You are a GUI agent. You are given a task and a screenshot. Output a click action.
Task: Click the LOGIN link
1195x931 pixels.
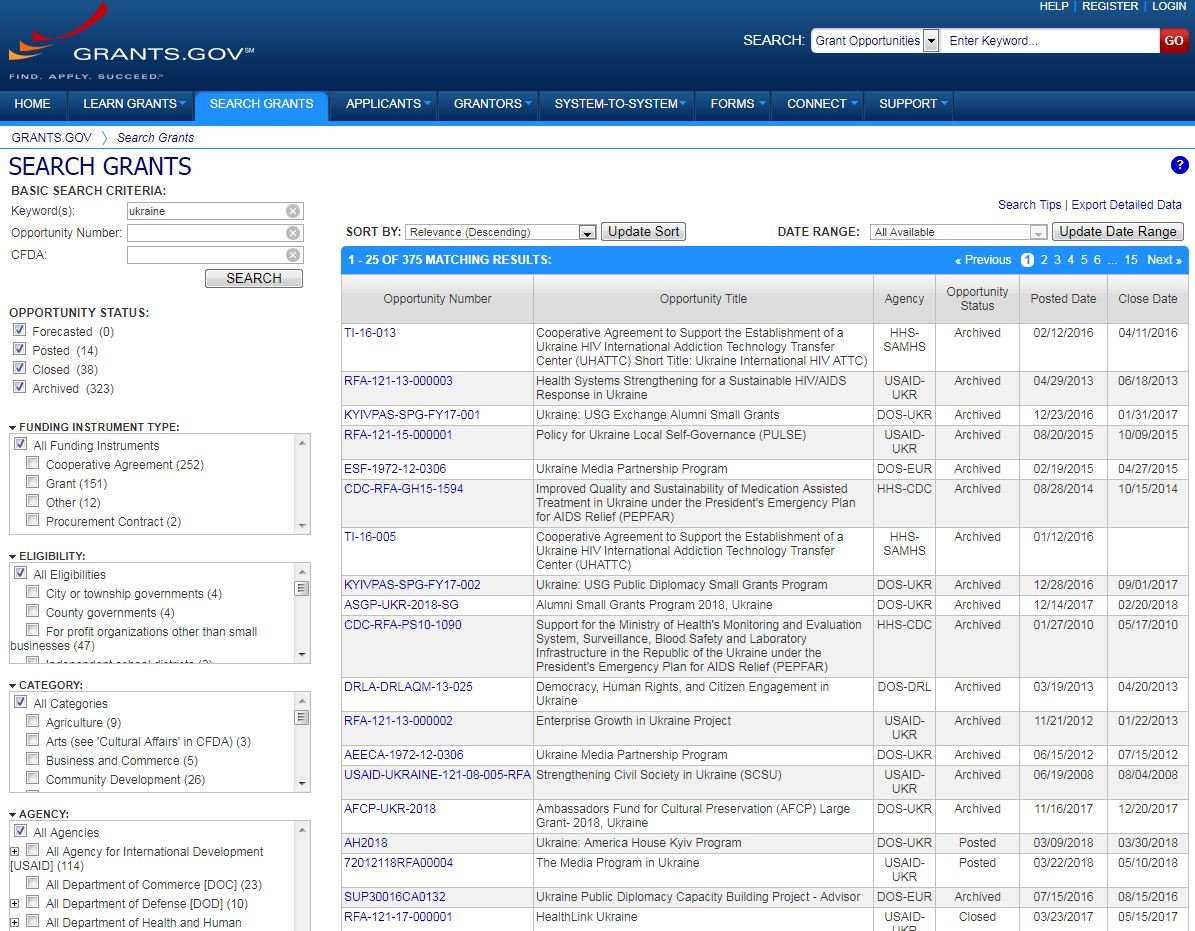coord(1169,6)
